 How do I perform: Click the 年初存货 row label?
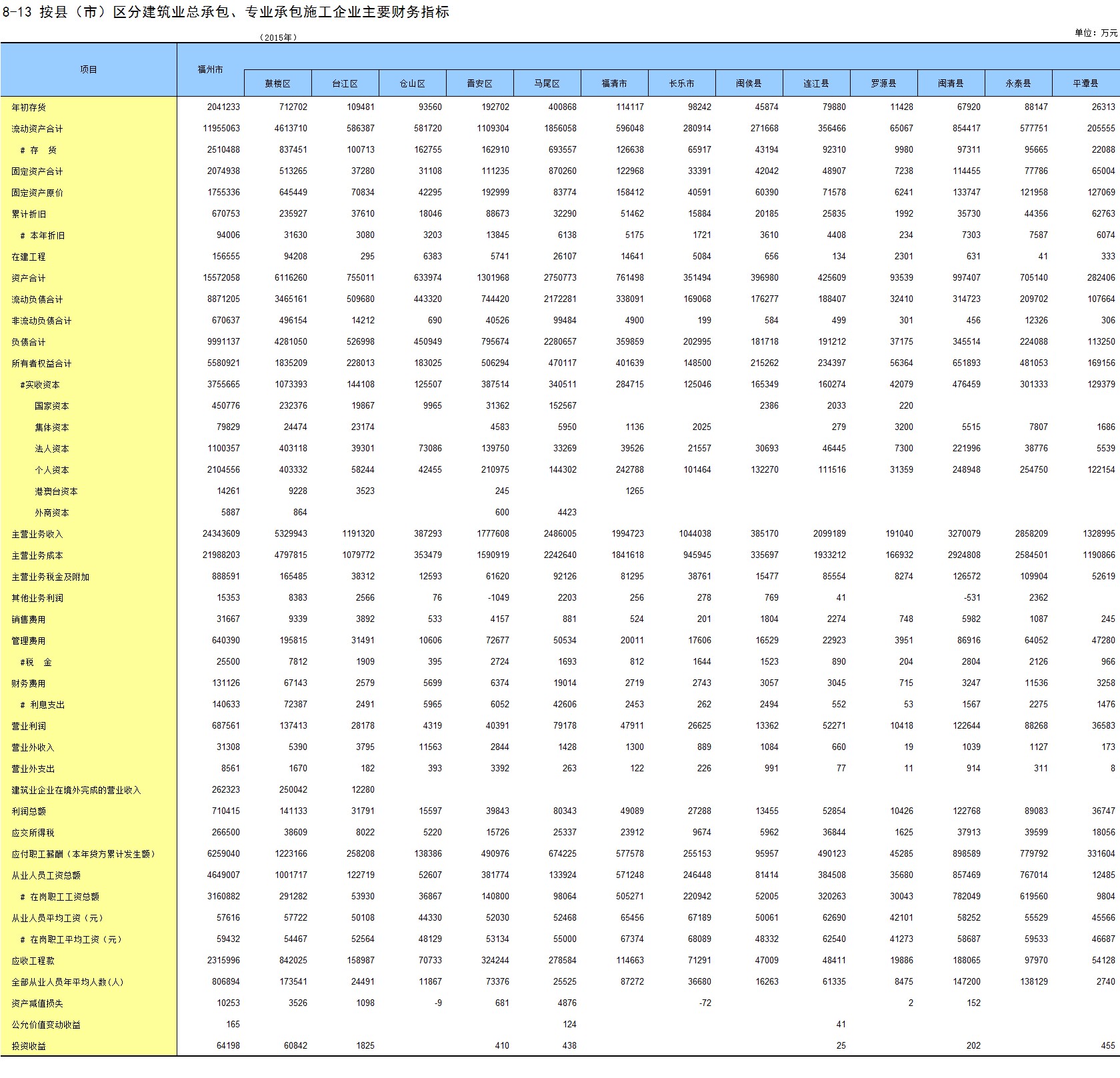click(x=29, y=107)
